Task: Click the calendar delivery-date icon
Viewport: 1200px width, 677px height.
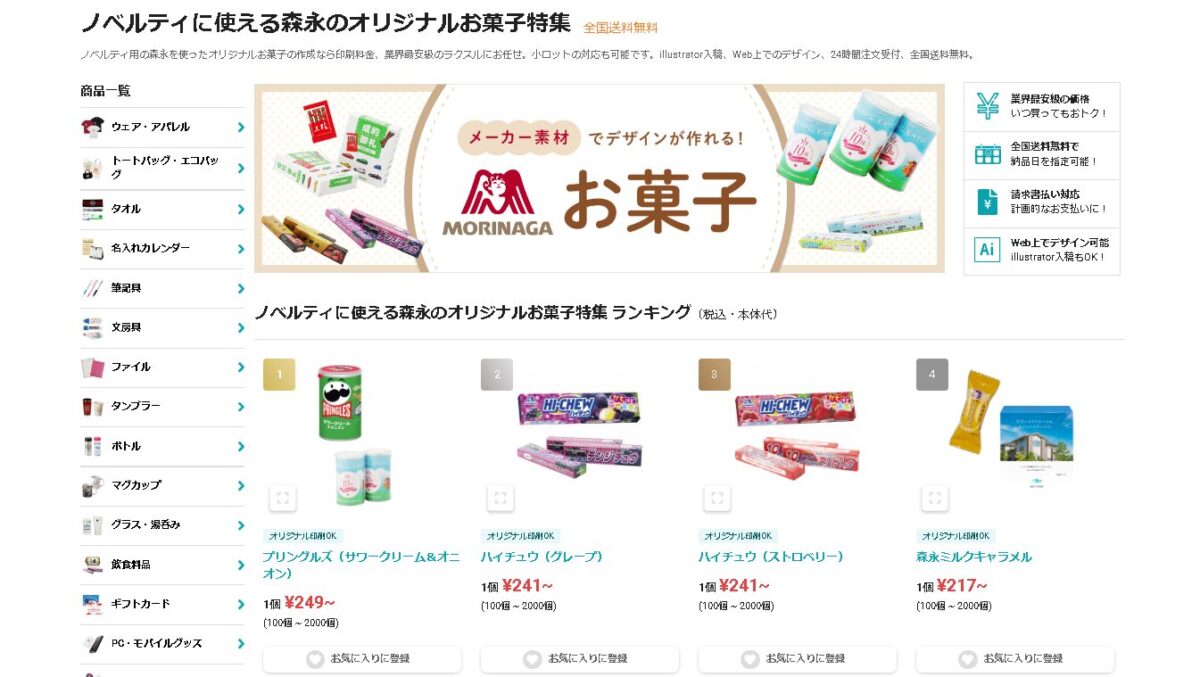Action: click(x=987, y=154)
